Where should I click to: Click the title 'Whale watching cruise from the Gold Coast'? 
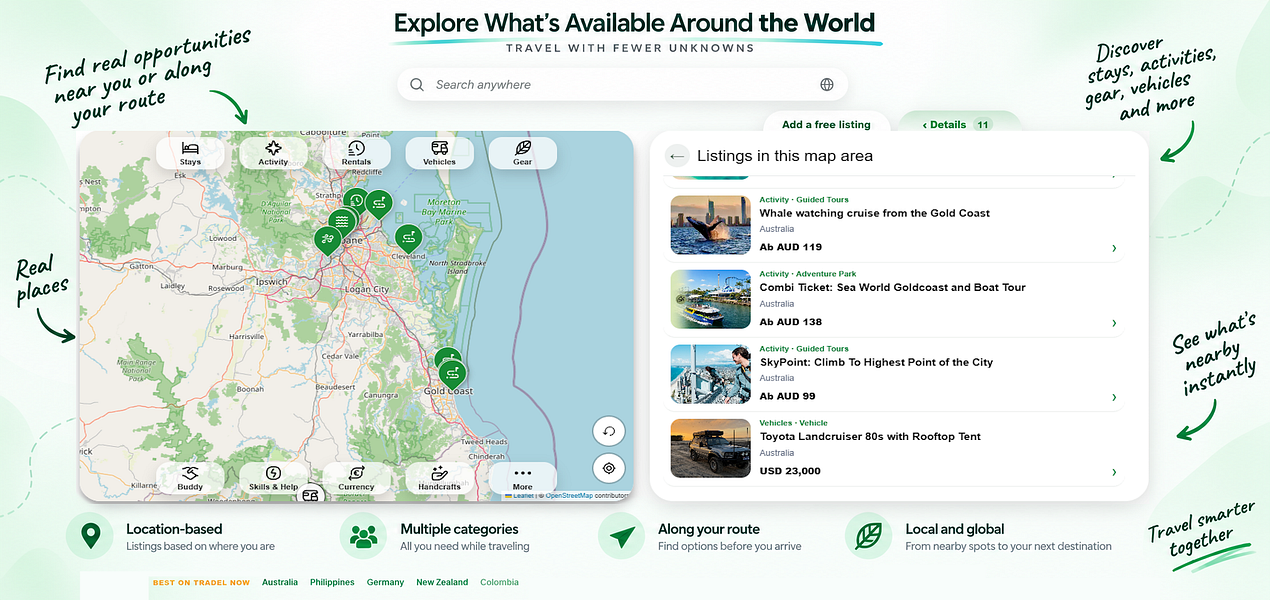click(x=874, y=213)
